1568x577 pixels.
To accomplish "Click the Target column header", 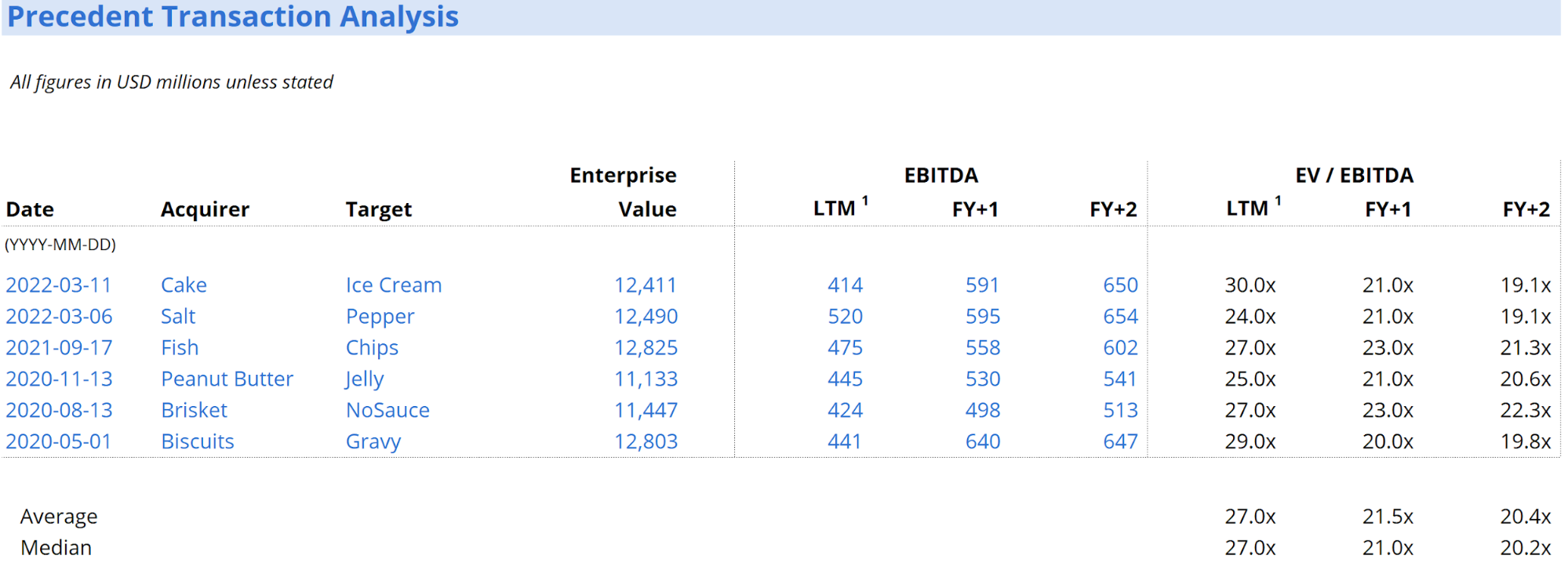I will click(378, 209).
